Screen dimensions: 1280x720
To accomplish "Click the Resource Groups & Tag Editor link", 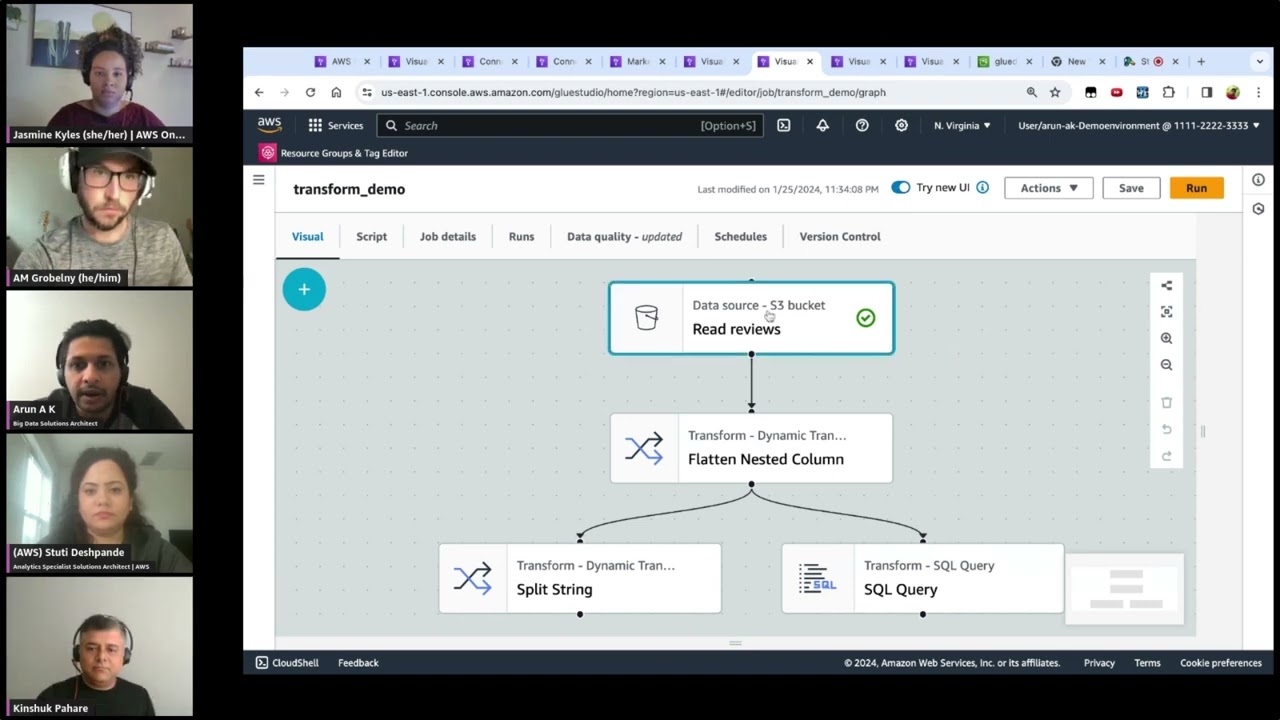I will 344,153.
